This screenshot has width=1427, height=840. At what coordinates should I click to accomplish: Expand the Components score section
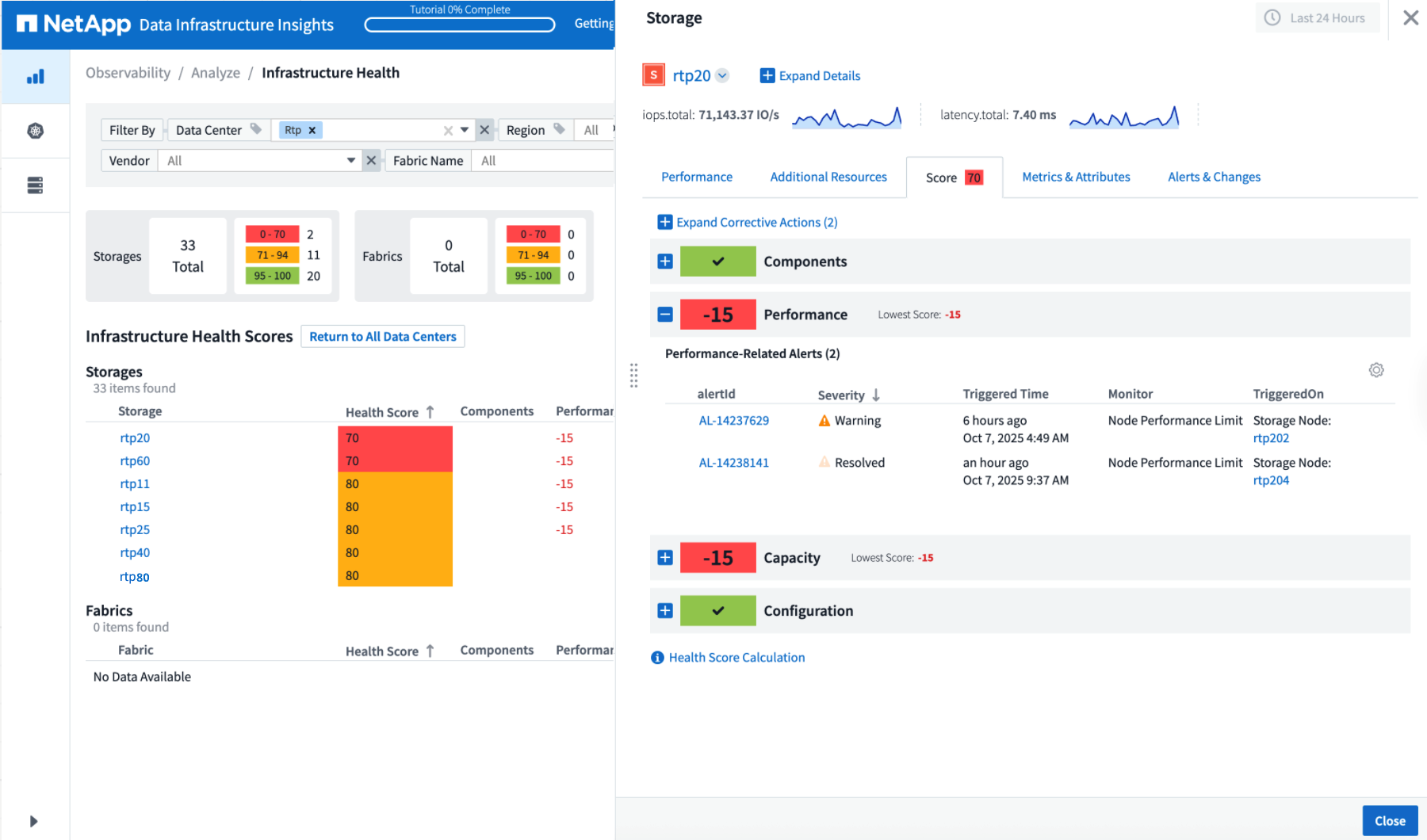pos(665,262)
